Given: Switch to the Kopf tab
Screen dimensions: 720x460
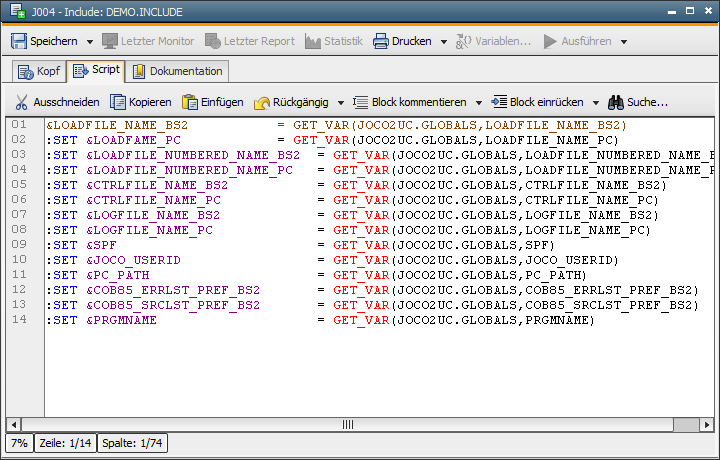Looking at the screenshot, I should pos(38,71).
